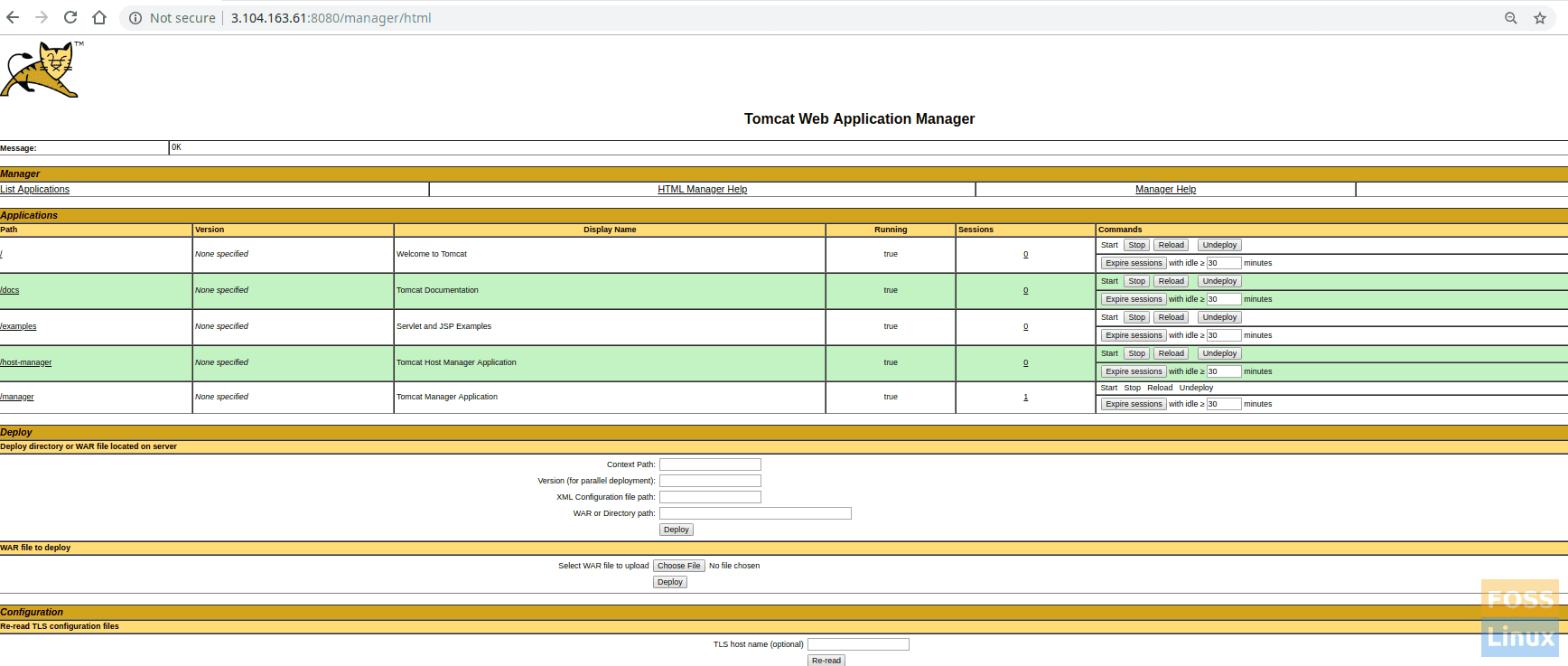Undeploy the Tomcat Host Manager app

(1219, 353)
